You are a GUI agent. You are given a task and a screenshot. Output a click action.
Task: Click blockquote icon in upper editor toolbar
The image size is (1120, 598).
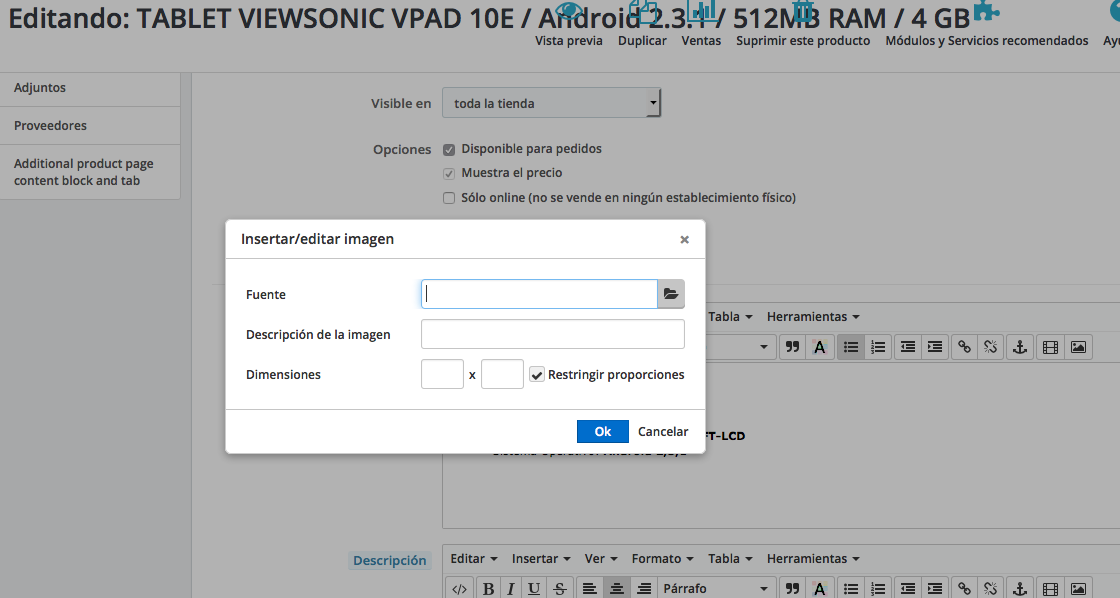[x=792, y=347]
